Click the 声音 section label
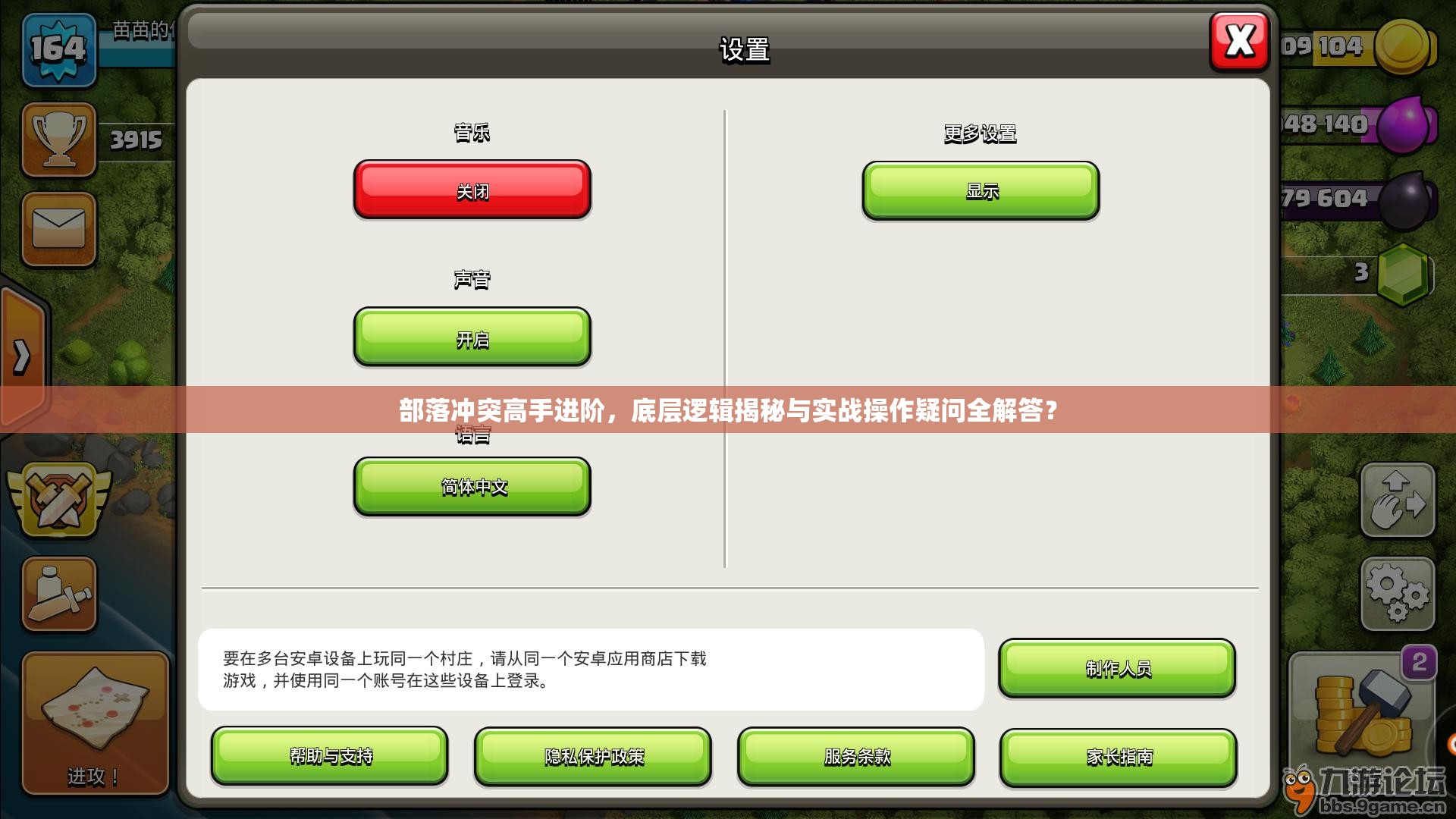Viewport: 1456px width, 819px height. [x=472, y=280]
